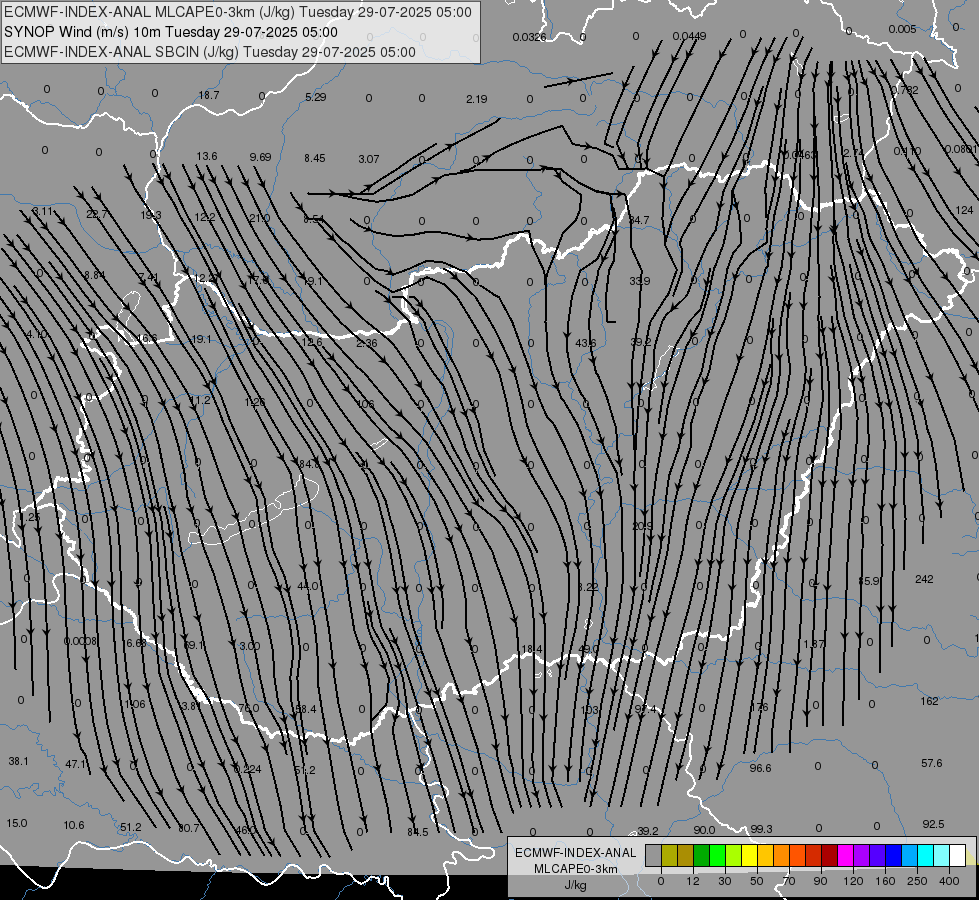The height and width of the screenshot is (900, 979).
Task: Click the MLCAPE0-3km title line at top
Action: 238,12
